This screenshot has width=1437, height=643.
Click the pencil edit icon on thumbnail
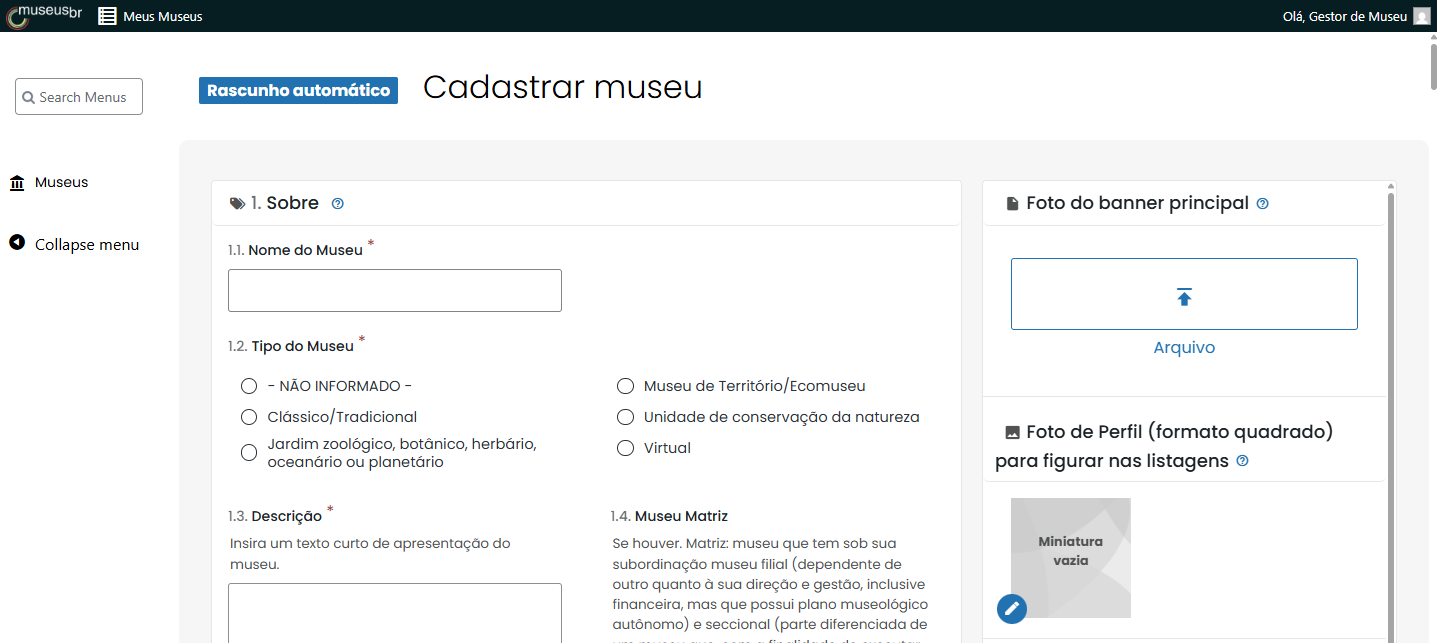pyautogui.click(x=1012, y=608)
